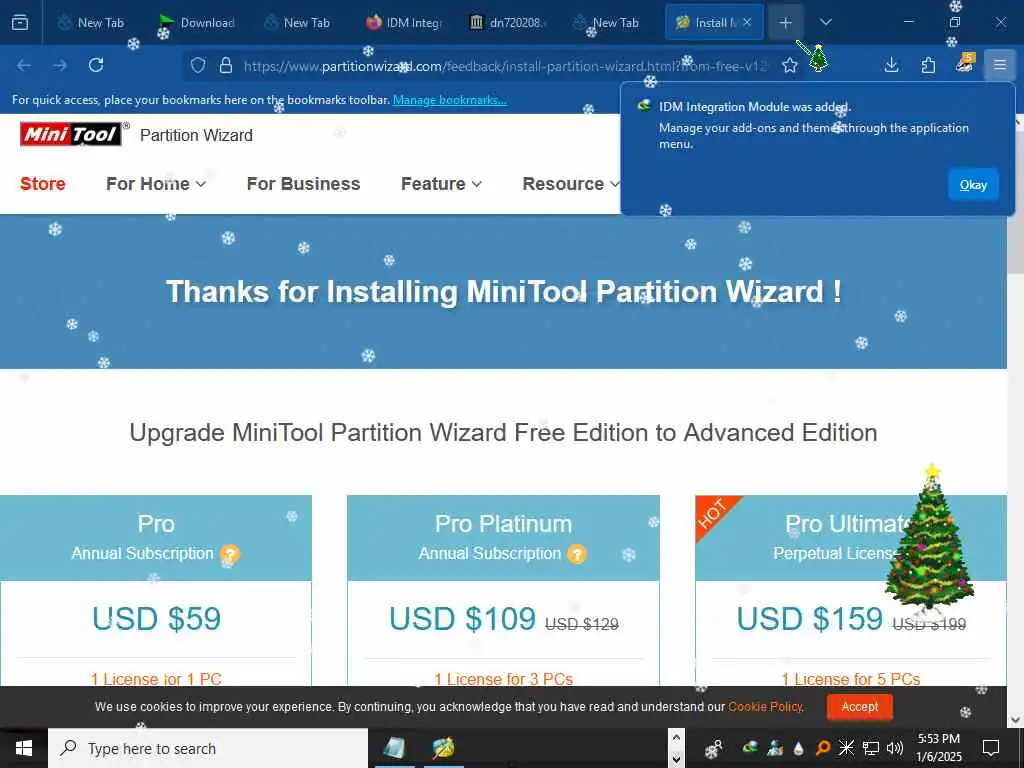Switch to the IDM Integration tab
Viewport: 1024px width, 768px height.
[x=403, y=23]
